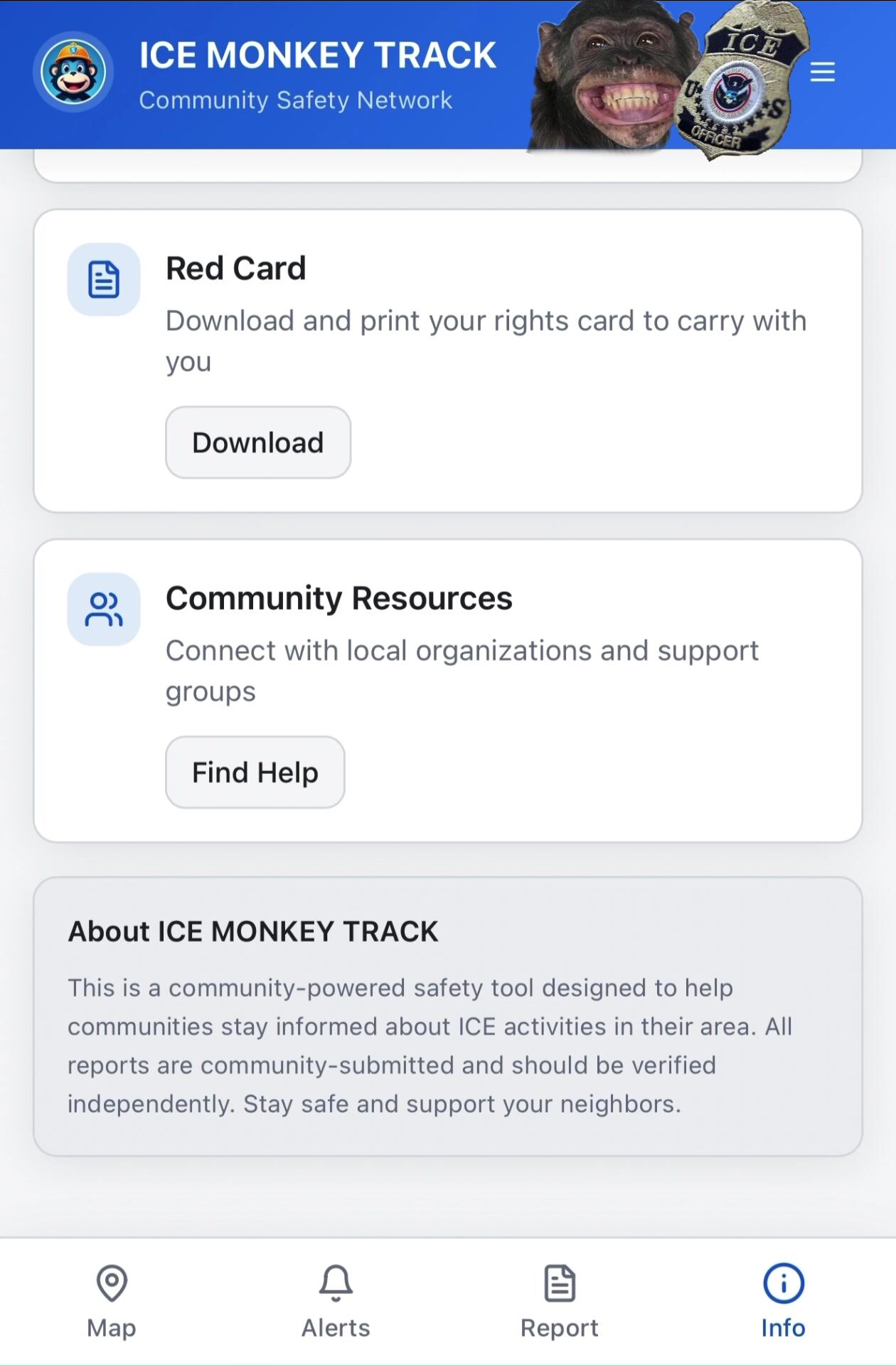Open the Alerts tab
The image size is (896, 1365).
[336, 1328]
